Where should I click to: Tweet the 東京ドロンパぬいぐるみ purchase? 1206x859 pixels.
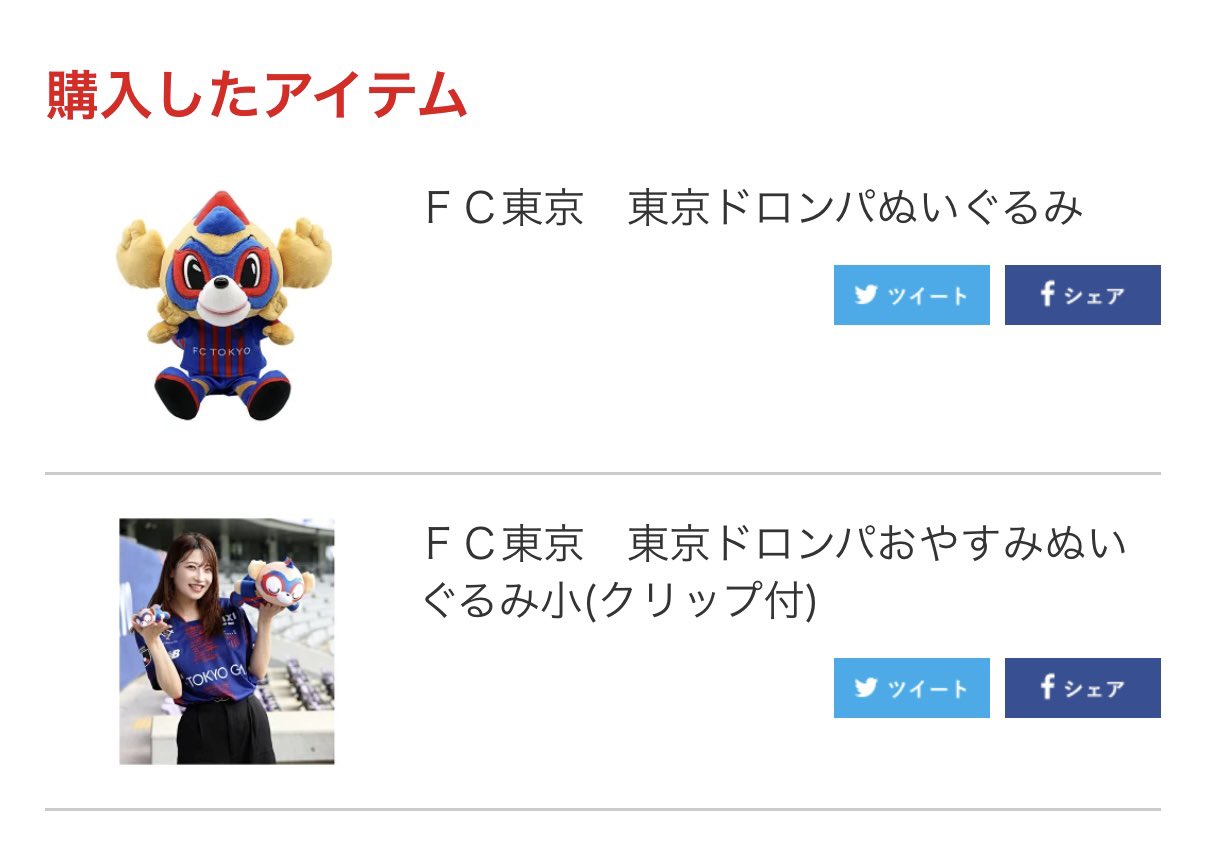[911, 295]
